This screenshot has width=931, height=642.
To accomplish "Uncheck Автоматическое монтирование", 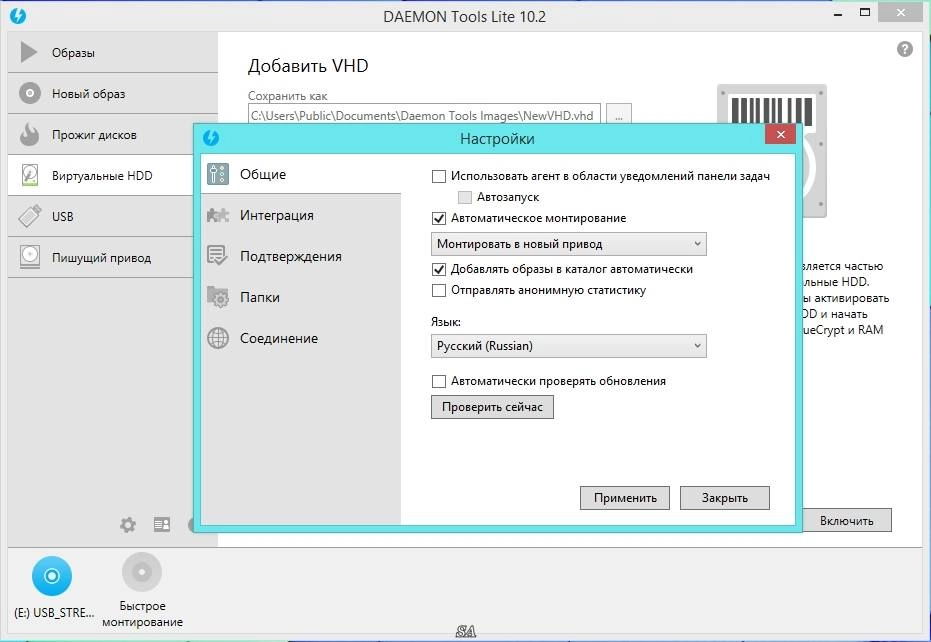I will coord(439,219).
